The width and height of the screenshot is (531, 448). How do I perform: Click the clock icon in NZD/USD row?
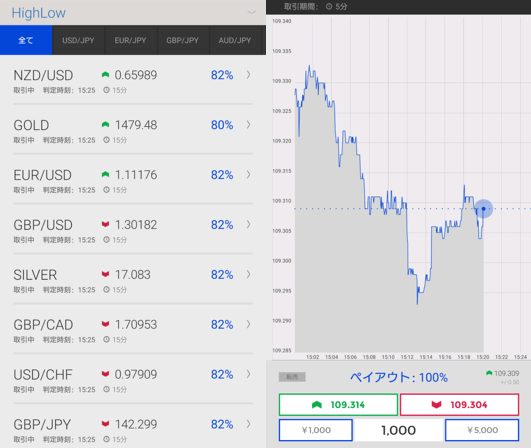click(106, 90)
